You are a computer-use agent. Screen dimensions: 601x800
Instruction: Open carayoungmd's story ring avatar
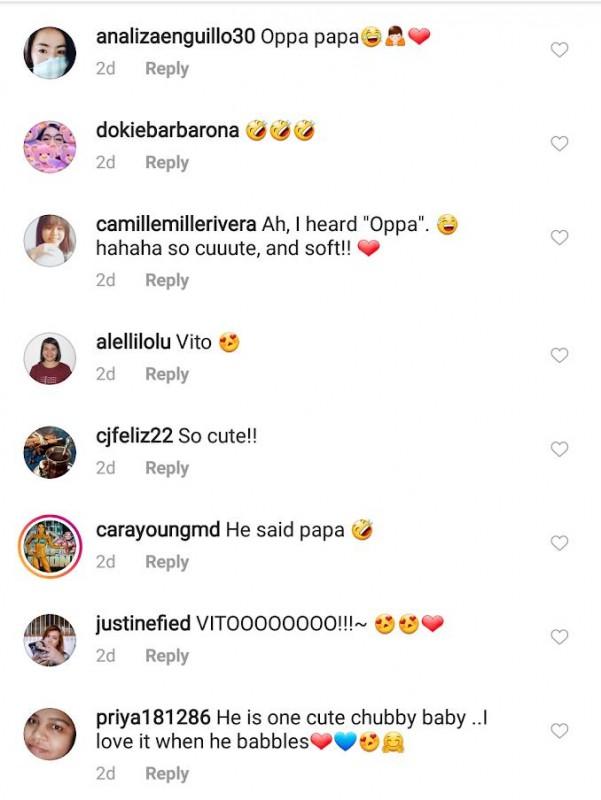pyautogui.click(x=49, y=545)
